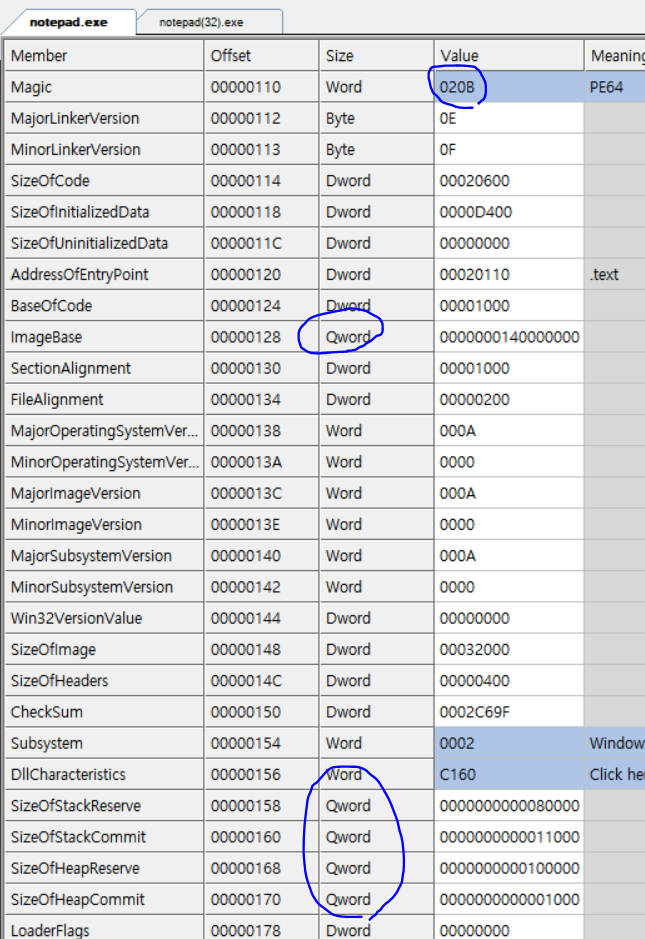645x939 pixels.
Task: Select the BaseOfCode member cell
Action: [104, 305]
